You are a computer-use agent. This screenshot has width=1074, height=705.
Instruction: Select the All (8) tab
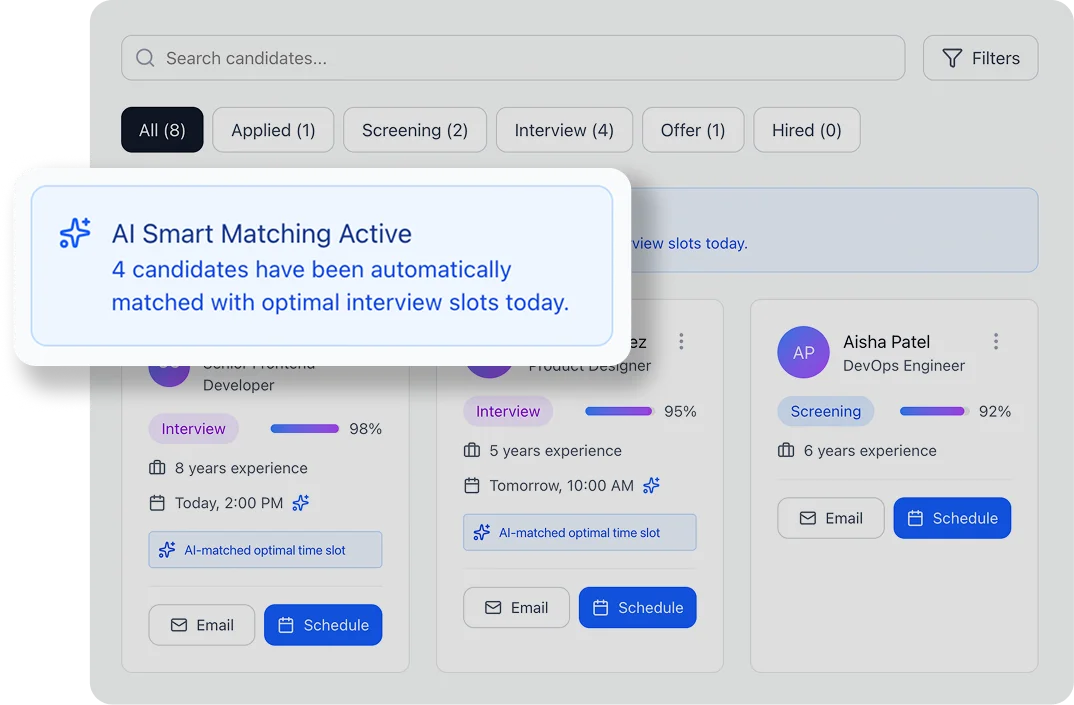click(x=162, y=130)
